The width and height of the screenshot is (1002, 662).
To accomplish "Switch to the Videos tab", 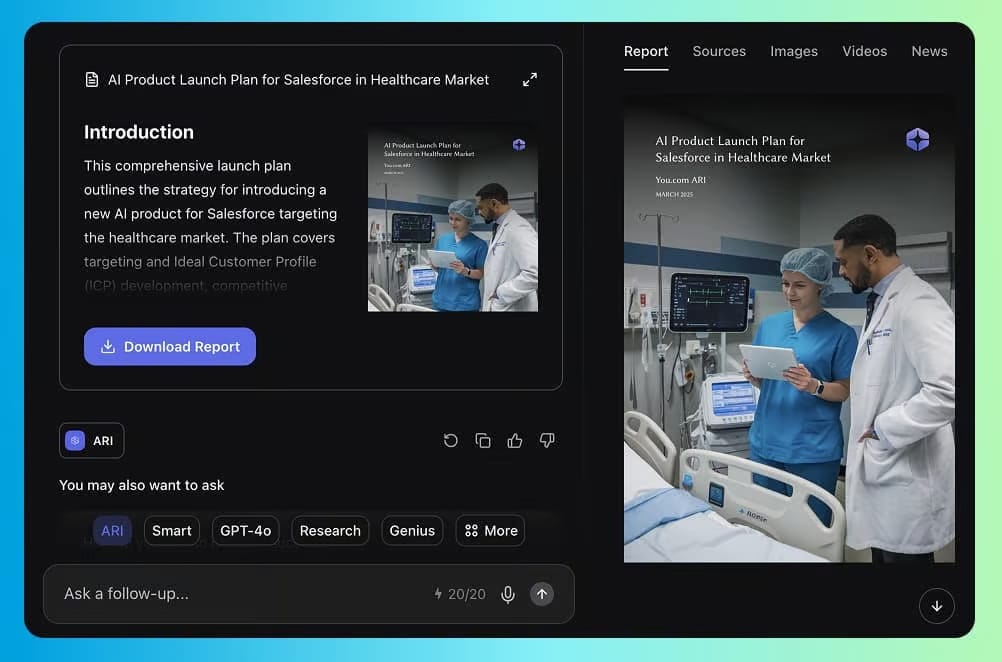I will pos(865,51).
